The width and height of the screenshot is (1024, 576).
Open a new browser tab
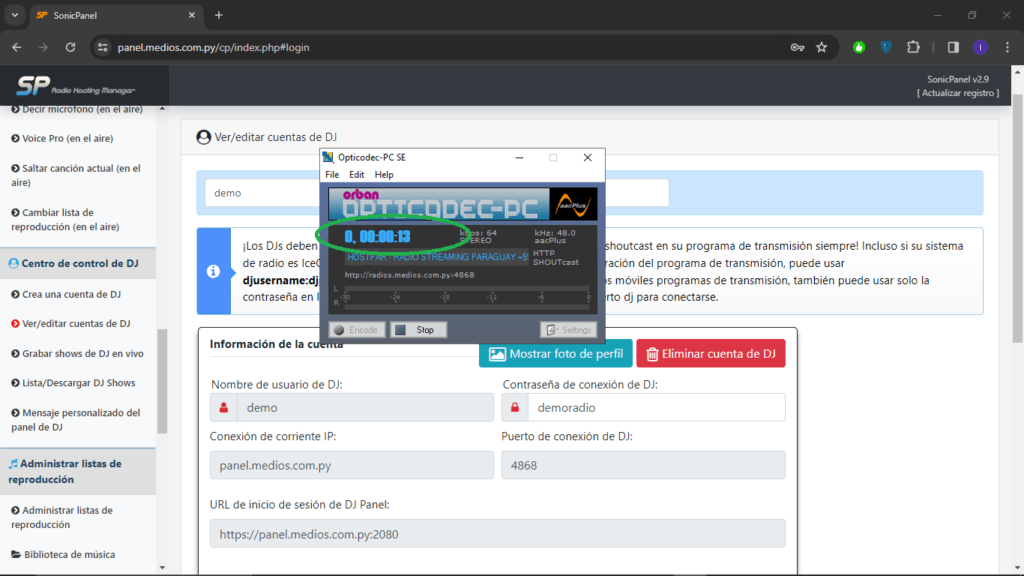coord(219,15)
